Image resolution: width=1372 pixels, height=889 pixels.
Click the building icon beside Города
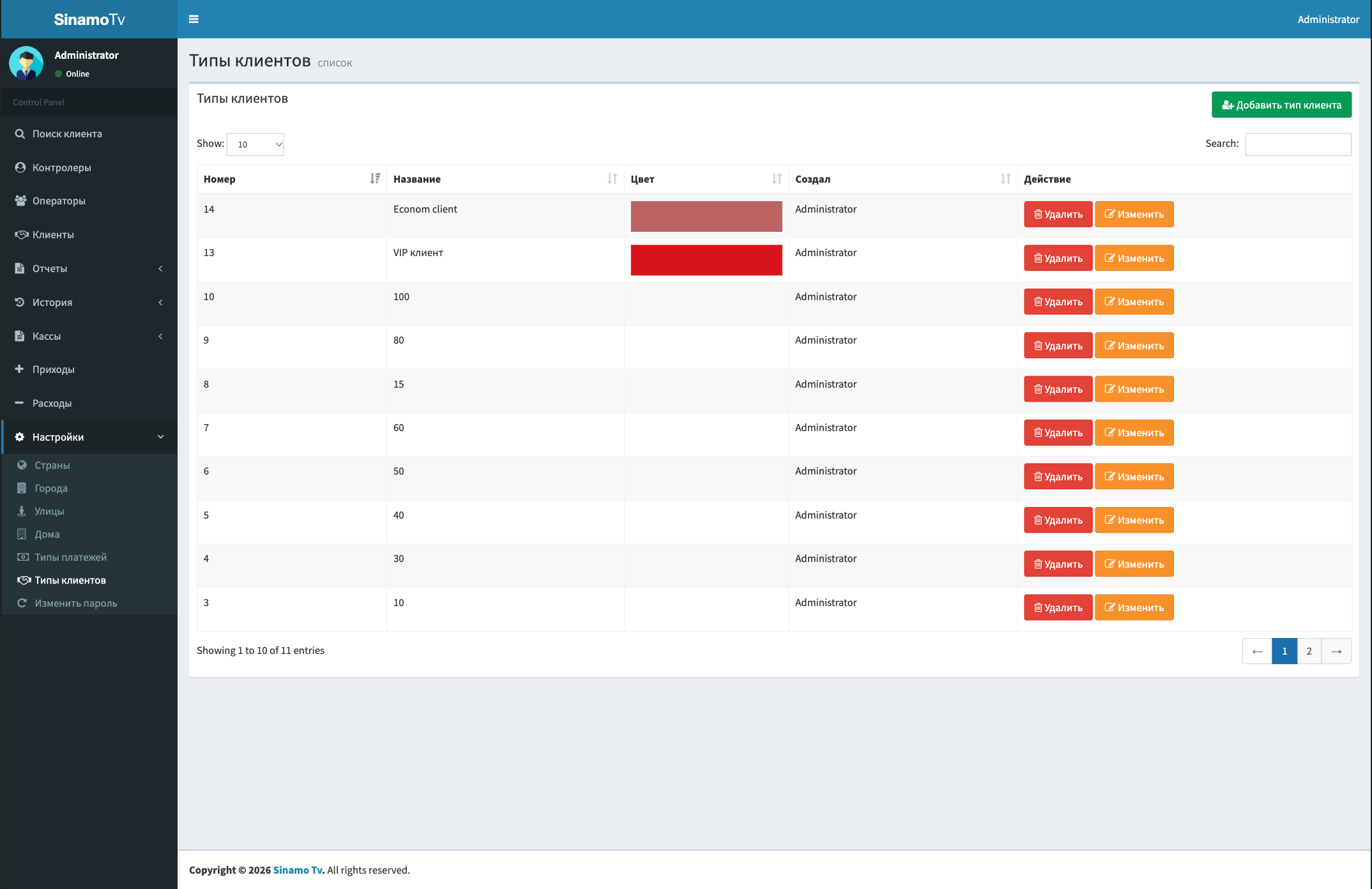click(22, 488)
